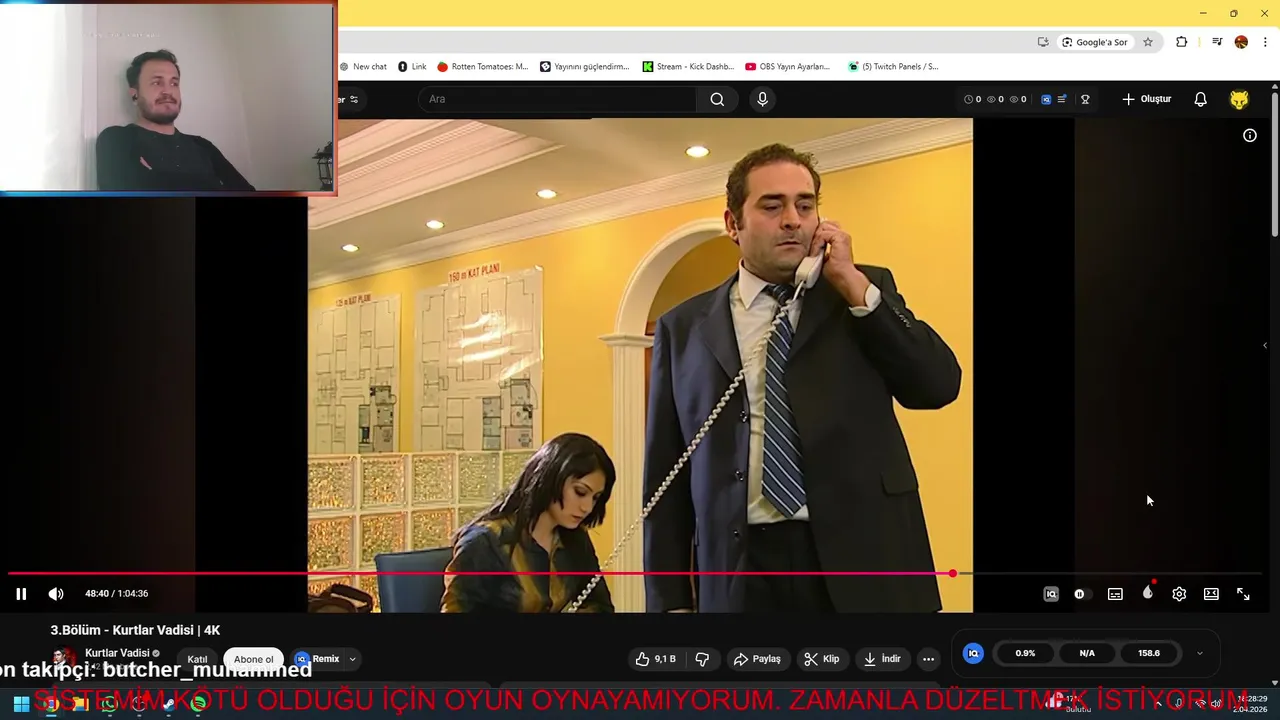The height and width of the screenshot is (720, 1280).
Task: Download the video with İndir
Action: tap(882, 659)
